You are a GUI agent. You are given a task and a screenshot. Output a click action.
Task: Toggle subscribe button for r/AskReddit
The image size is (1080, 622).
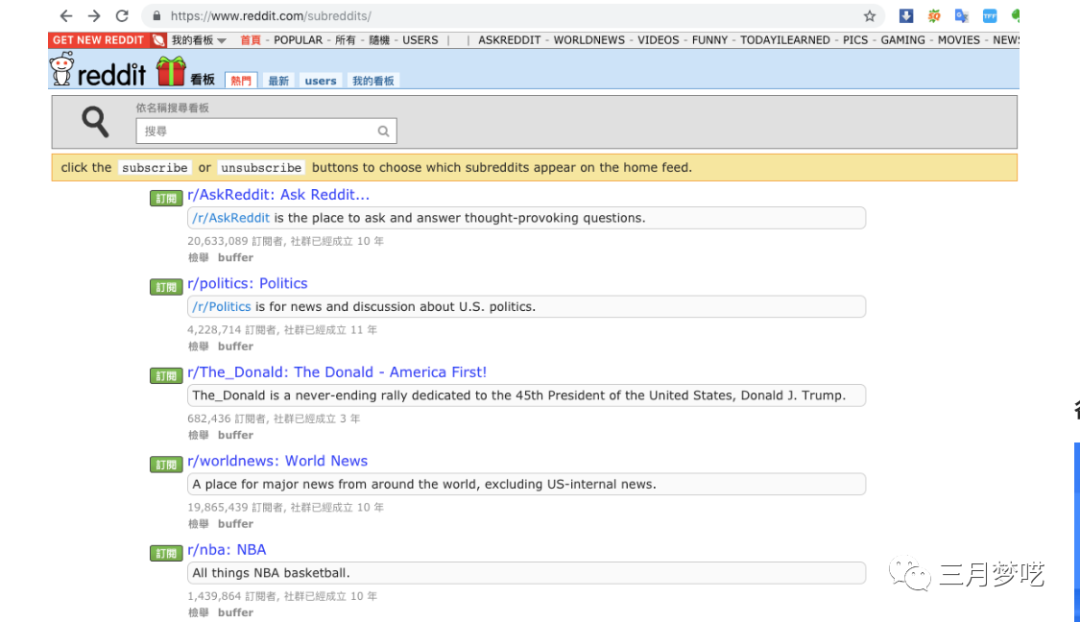pyautogui.click(x=166, y=198)
